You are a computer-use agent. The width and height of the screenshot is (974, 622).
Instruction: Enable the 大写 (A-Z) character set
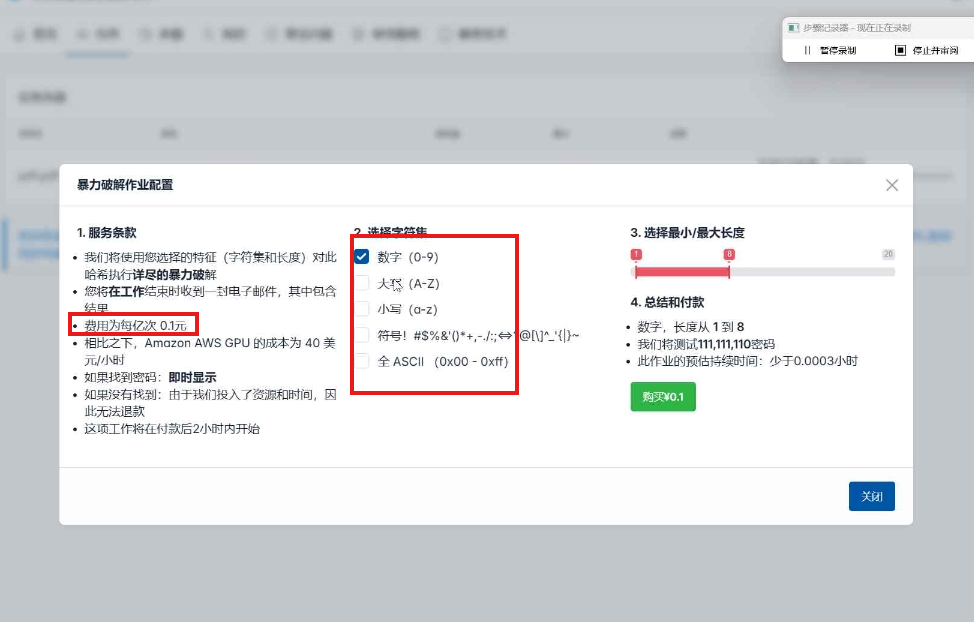tap(362, 283)
